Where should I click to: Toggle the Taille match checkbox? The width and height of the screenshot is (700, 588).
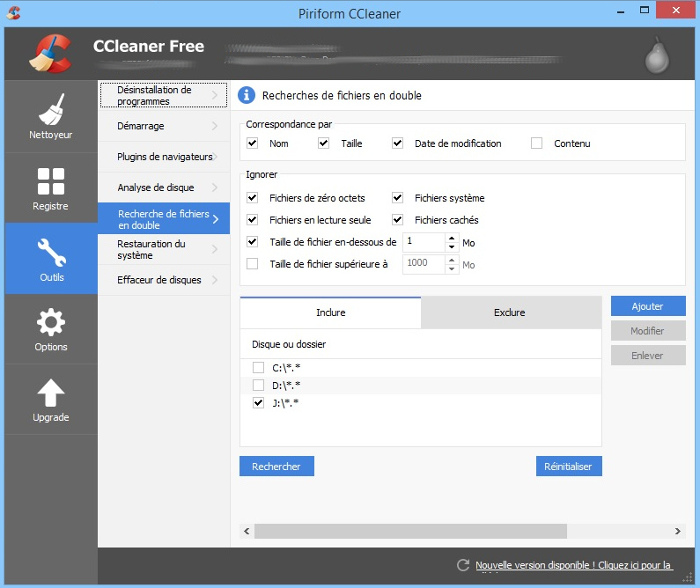pos(324,143)
